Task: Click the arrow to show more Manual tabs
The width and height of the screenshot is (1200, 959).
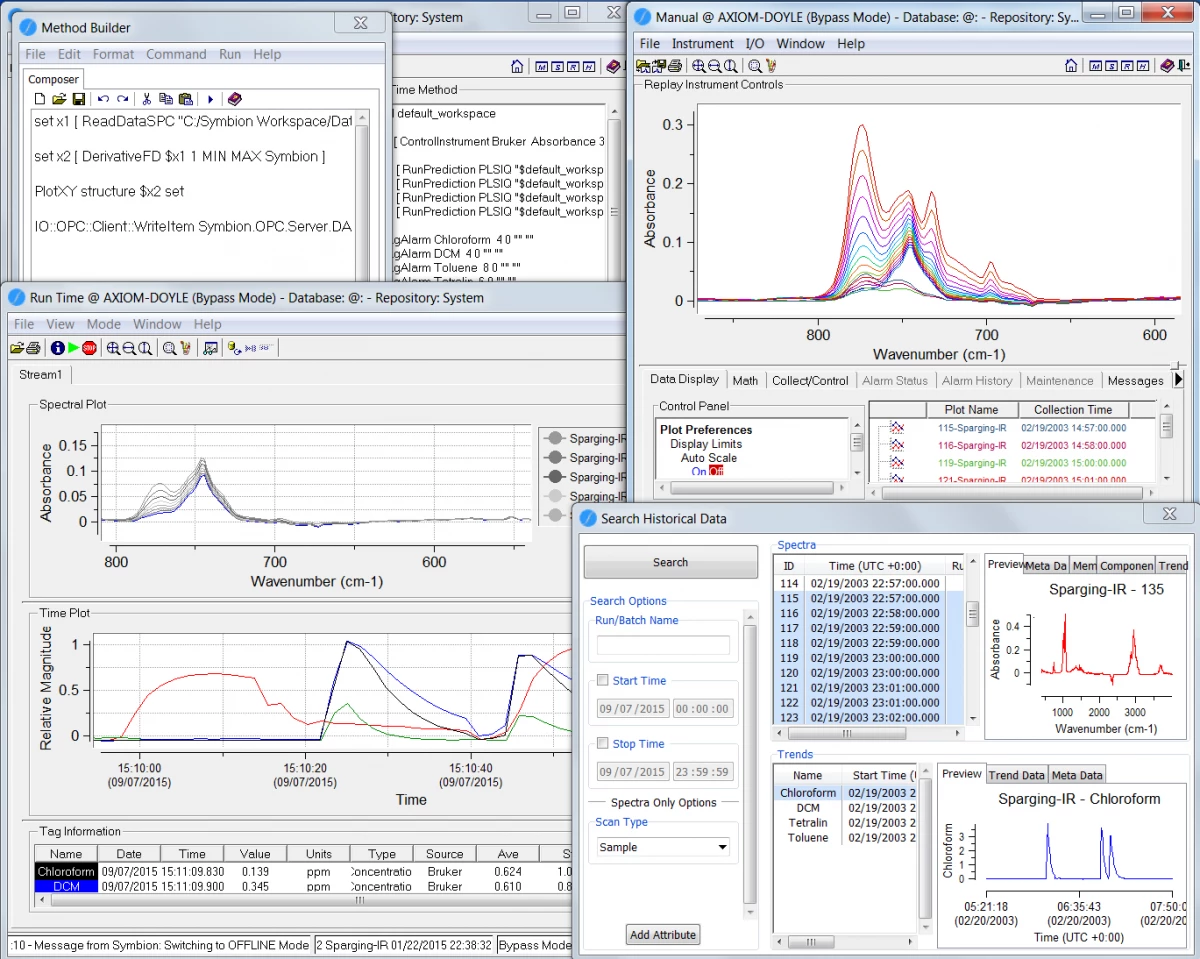Action: (1178, 380)
